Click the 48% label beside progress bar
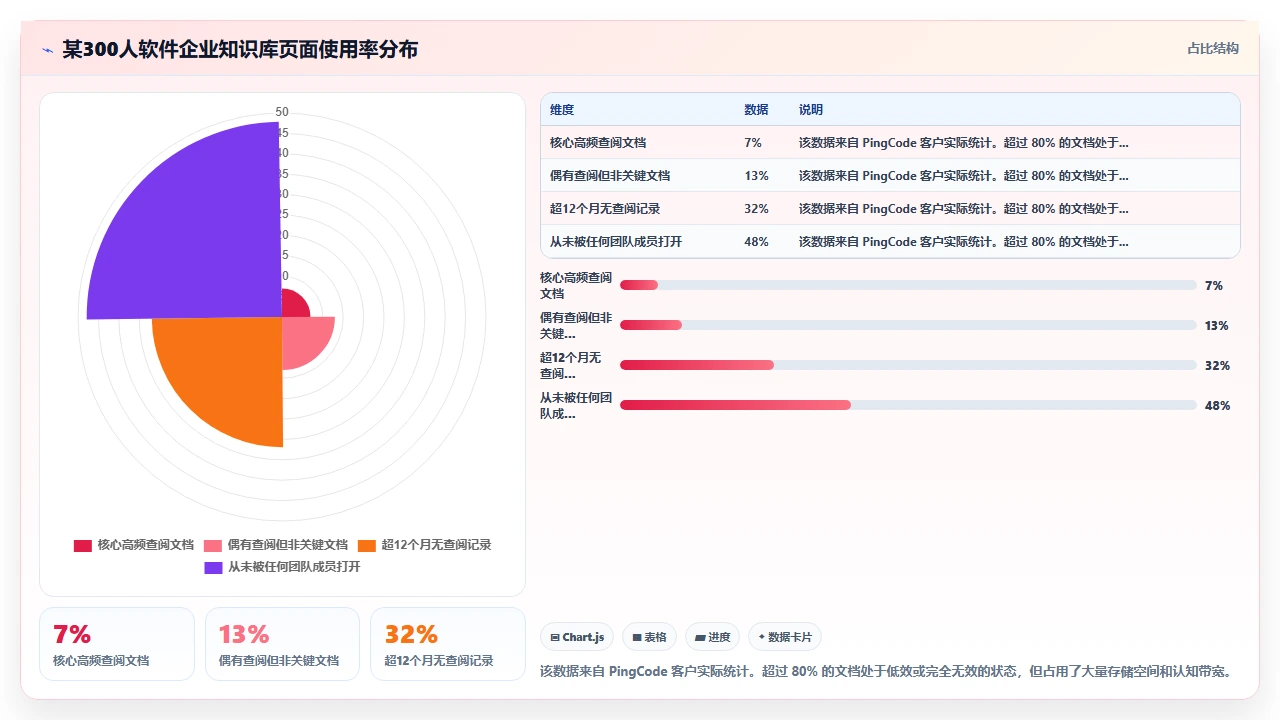Screen dimensions: 1280x720 click(1217, 406)
